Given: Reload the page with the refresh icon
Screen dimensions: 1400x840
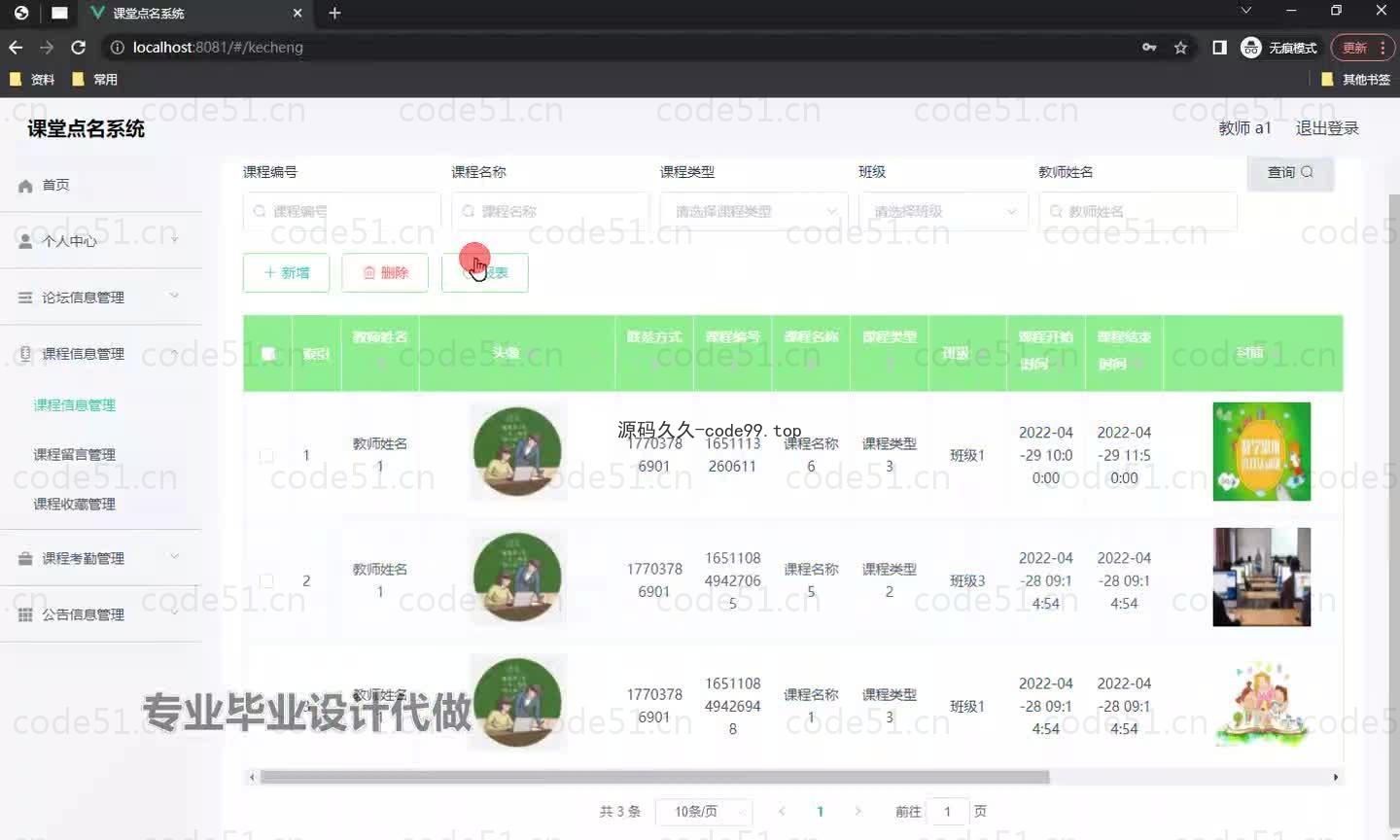Looking at the screenshot, I should click(79, 47).
